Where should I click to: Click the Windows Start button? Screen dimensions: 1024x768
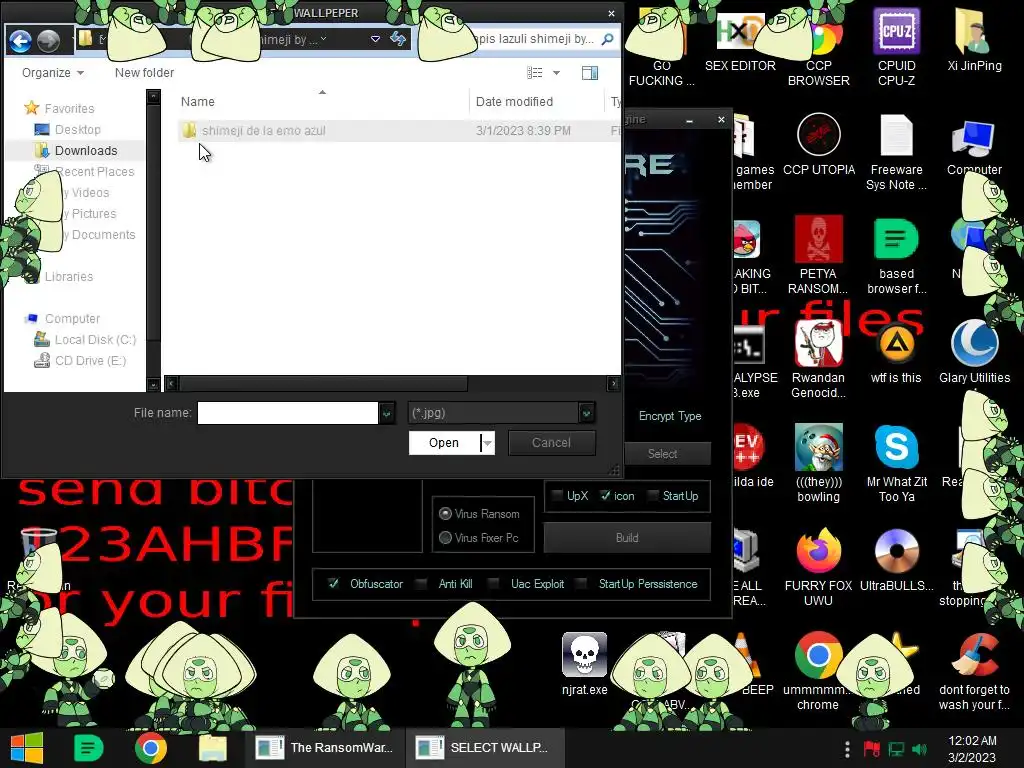tap(27, 748)
